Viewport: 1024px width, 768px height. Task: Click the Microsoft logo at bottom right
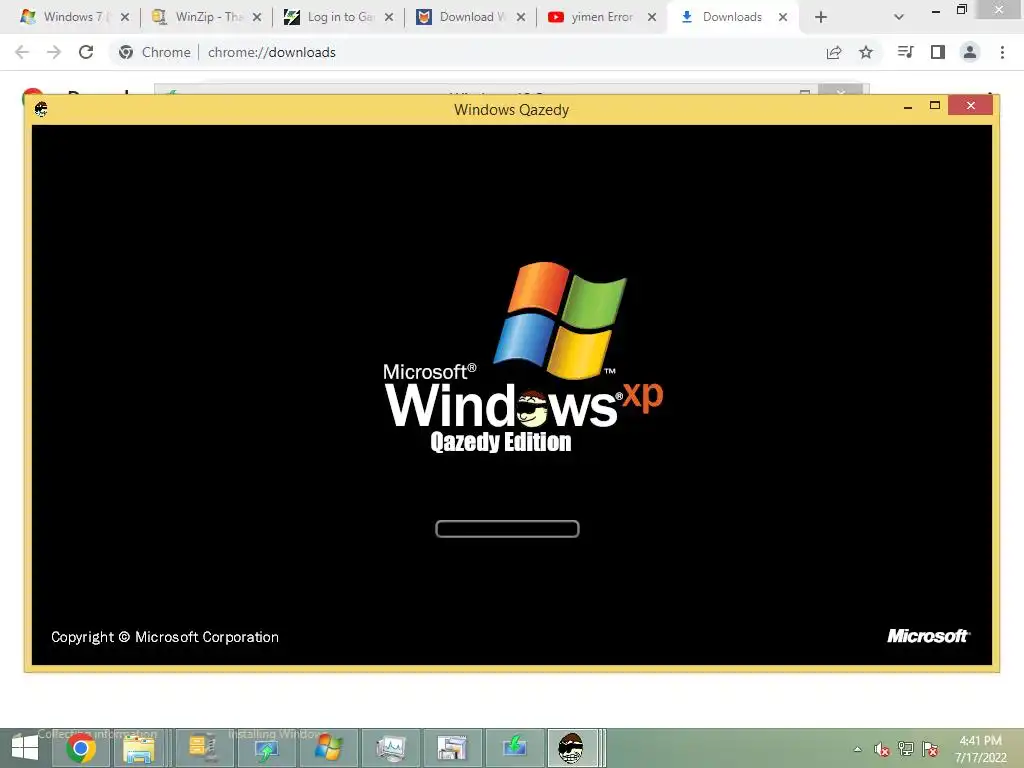click(x=928, y=636)
